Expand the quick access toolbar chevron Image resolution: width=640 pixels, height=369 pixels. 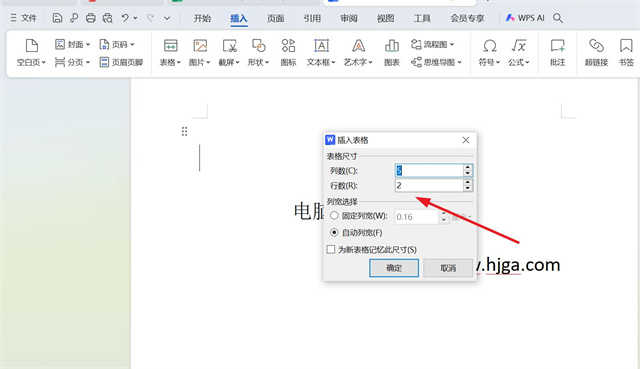click(x=167, y=18)
